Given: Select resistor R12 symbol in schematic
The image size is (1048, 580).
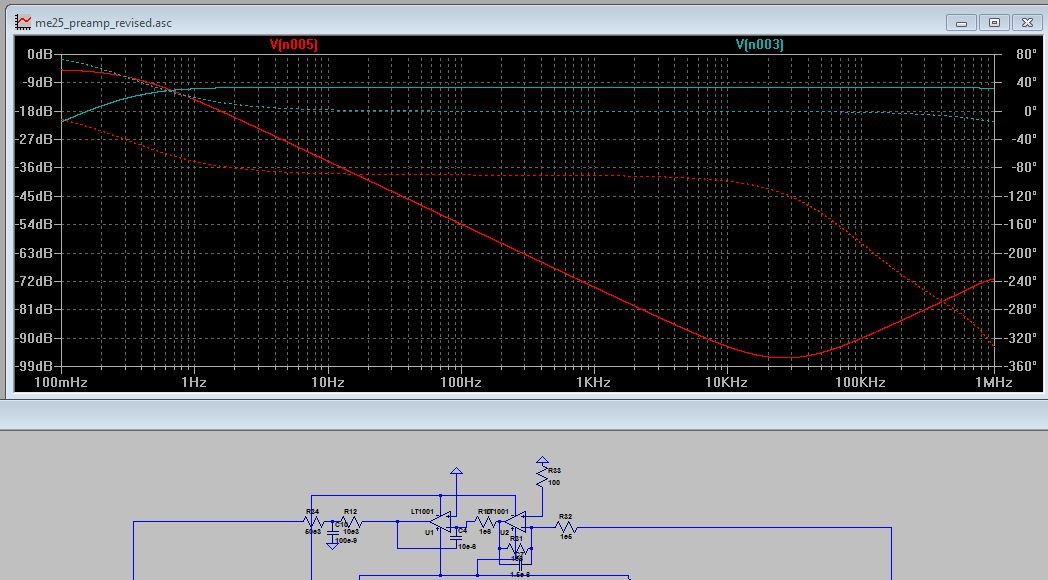Looking at the screenshot, I should point(352,522).
